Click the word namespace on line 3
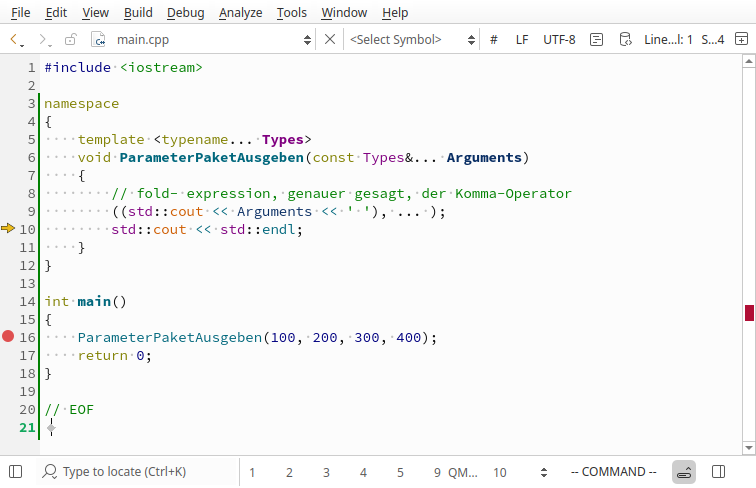The width and height of the screenshot is (756, 488). 81,104
